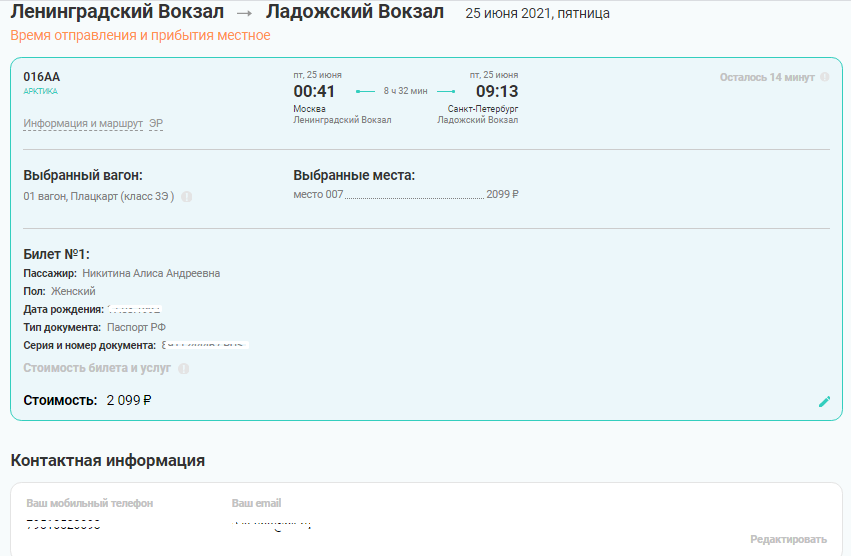Click departure time 00:41
851x556 pixels.
[x=314, y=92]
